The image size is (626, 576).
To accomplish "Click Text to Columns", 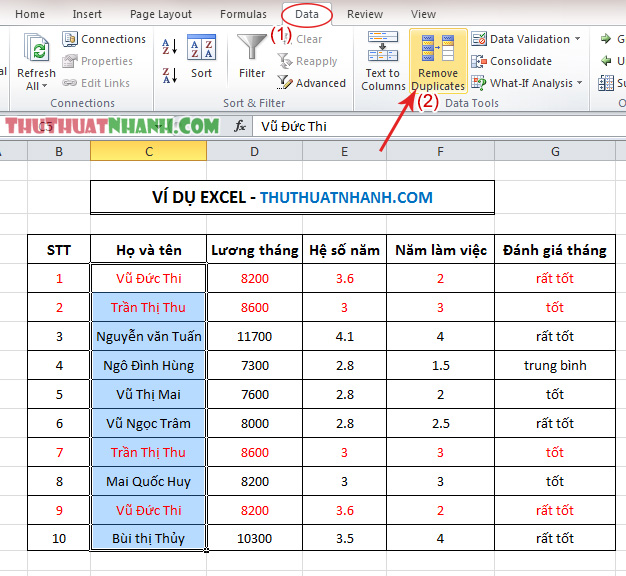I will point(383,61).
